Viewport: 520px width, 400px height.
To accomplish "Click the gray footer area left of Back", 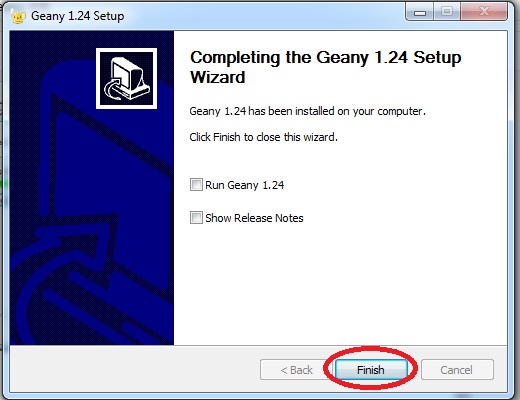I will pyautogui.click(x=133, y=369).
